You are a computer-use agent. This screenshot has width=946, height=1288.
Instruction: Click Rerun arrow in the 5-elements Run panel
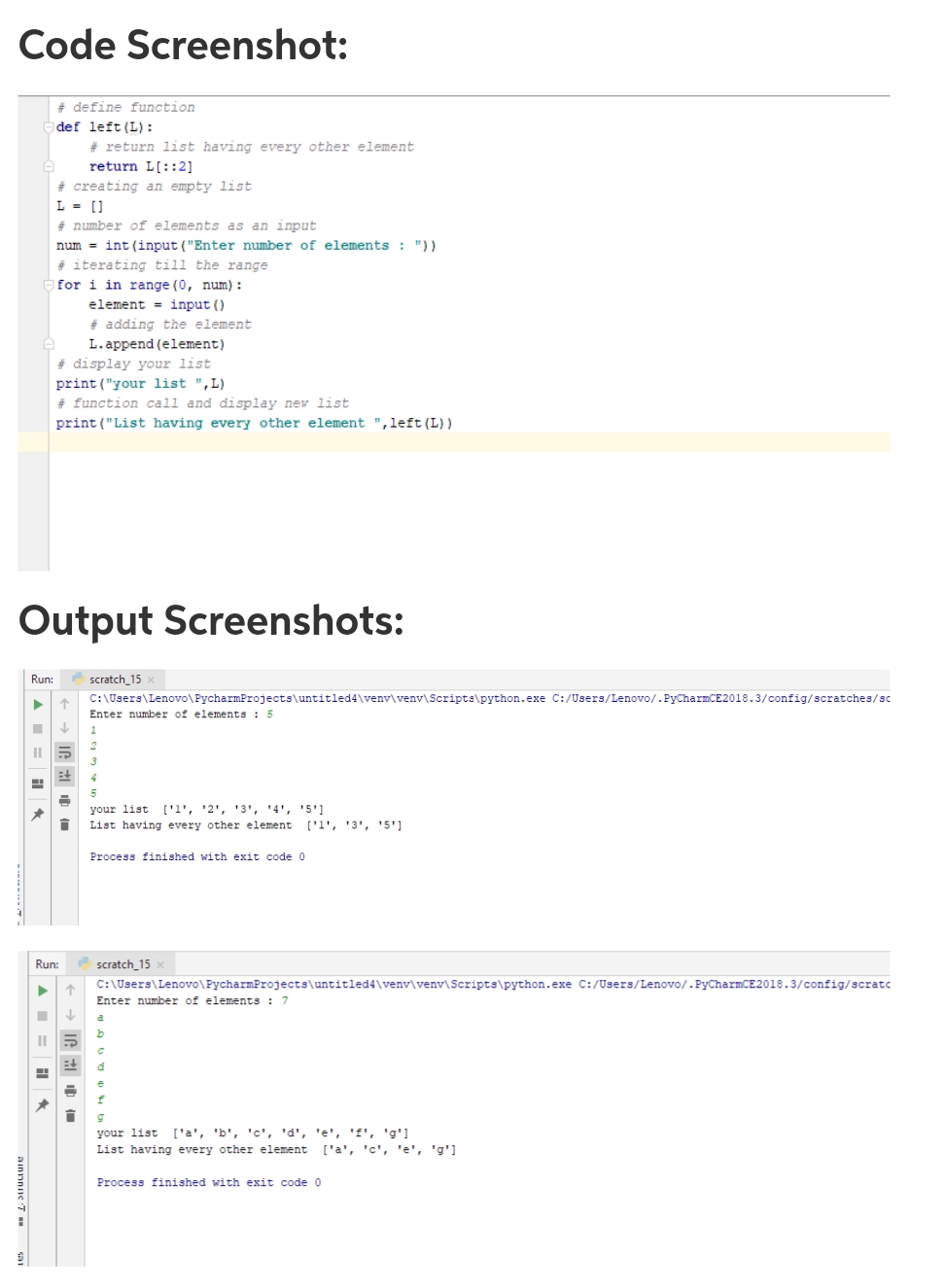click(x=38, y=704)
